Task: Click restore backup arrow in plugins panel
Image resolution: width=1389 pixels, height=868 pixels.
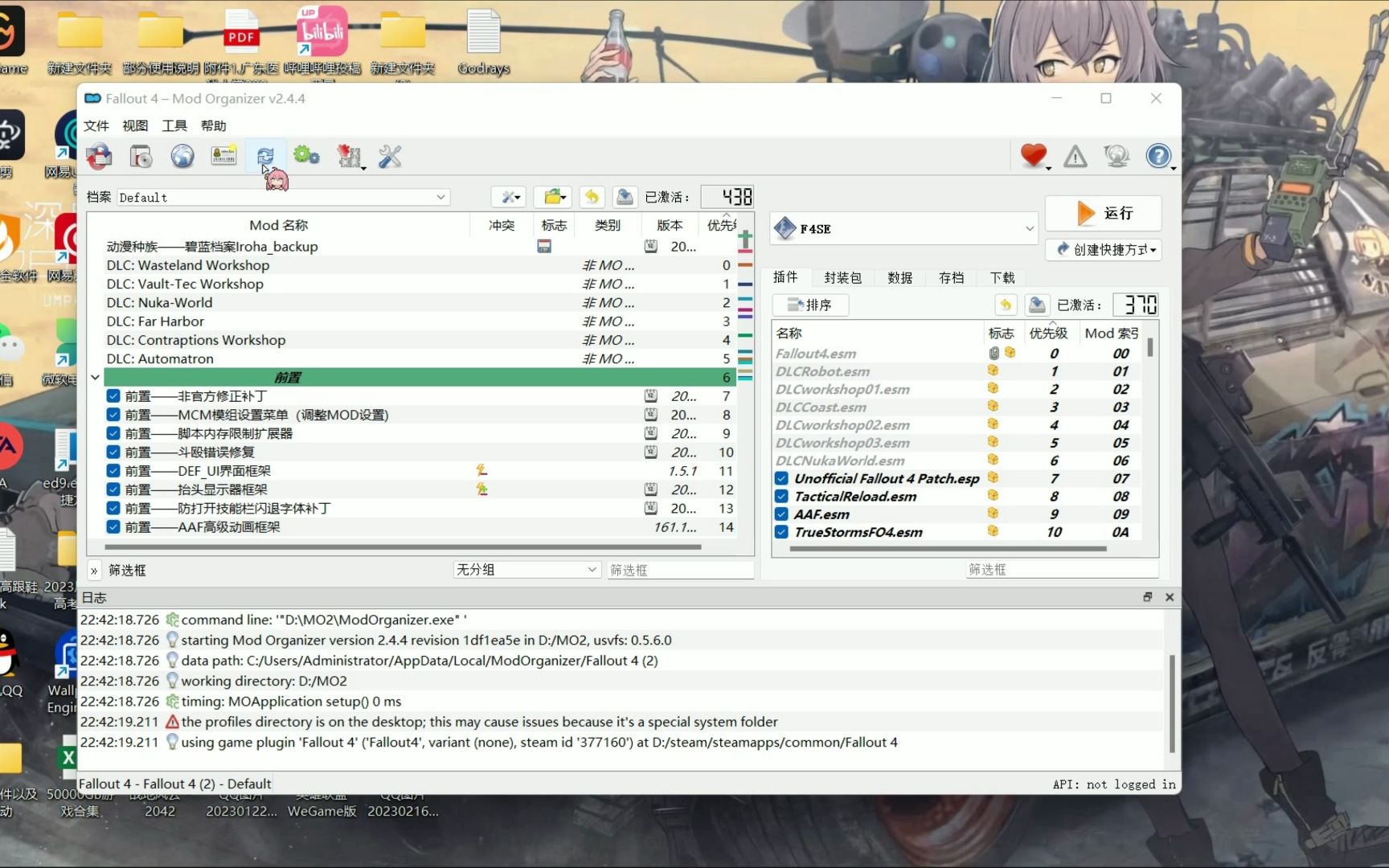Action: (1006, 305)
